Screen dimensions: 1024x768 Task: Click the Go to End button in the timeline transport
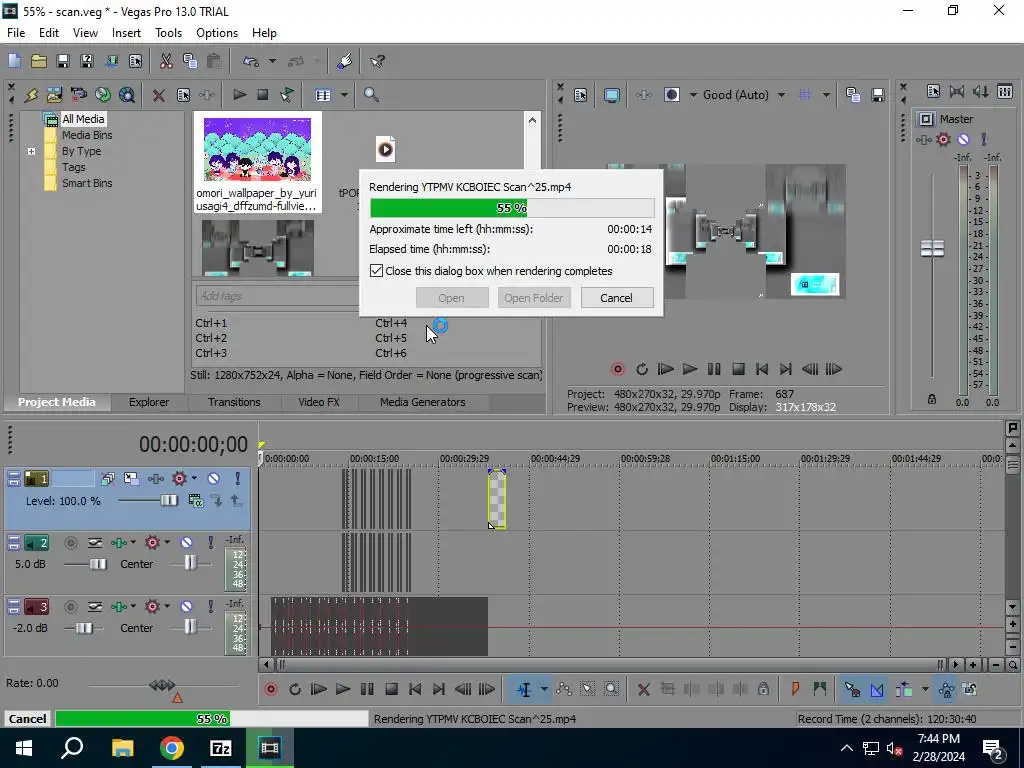(439, 689)
